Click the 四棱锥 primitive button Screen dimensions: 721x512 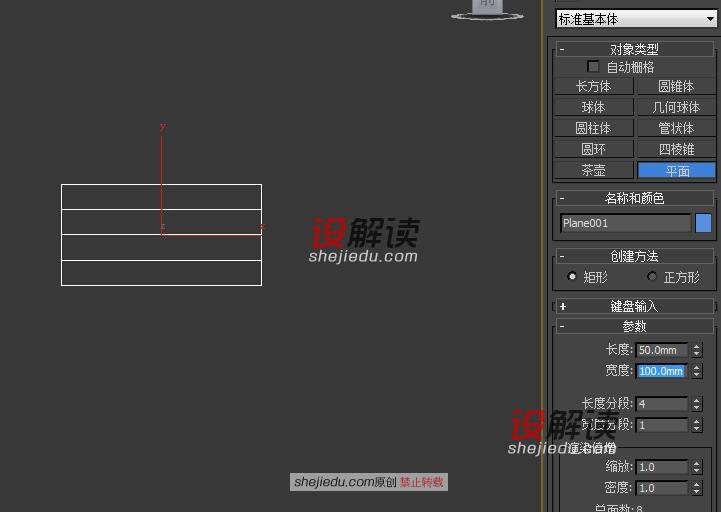(x=676, y=149)
